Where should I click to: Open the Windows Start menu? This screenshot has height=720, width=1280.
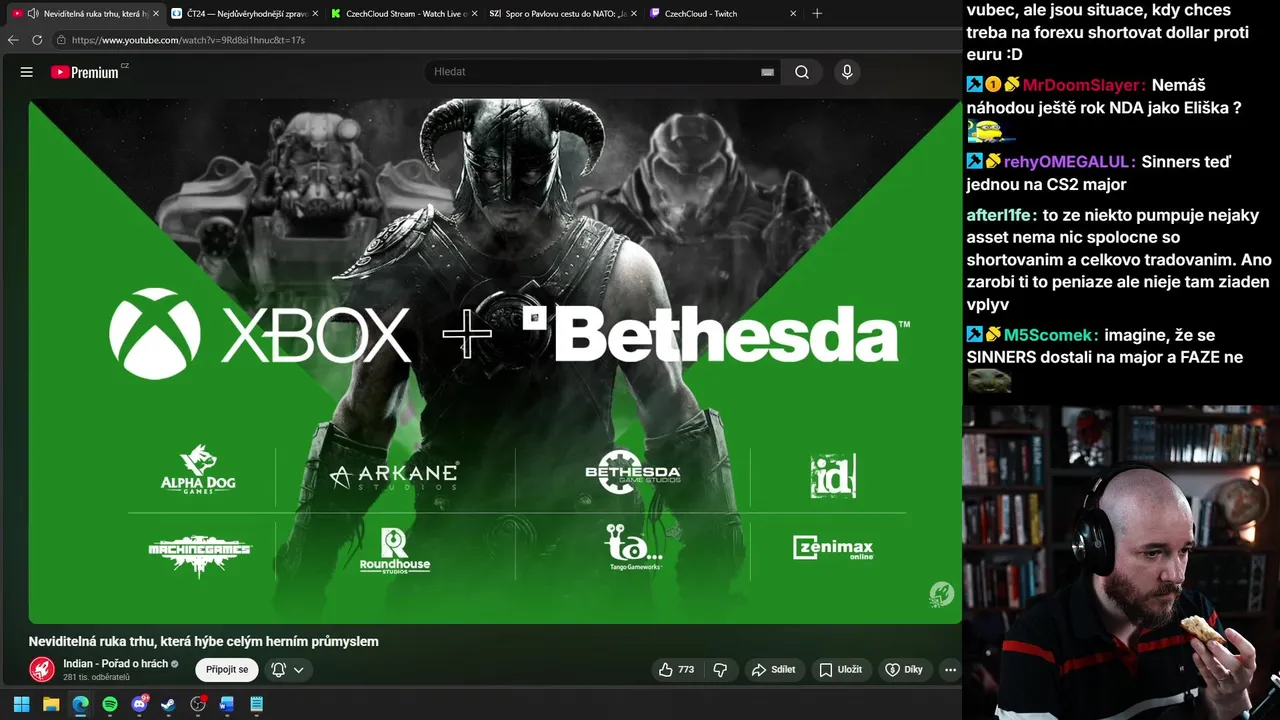point(21,704)
